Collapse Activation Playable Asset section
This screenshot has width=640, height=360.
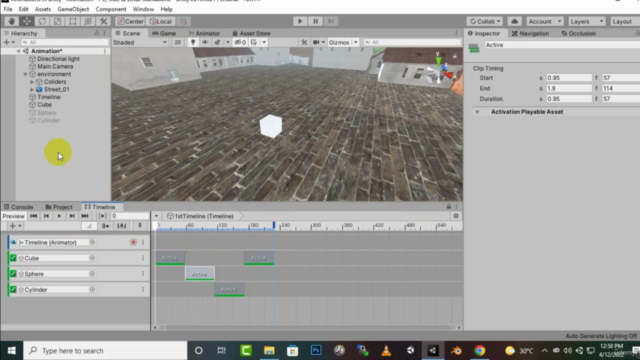click(477, 112)
